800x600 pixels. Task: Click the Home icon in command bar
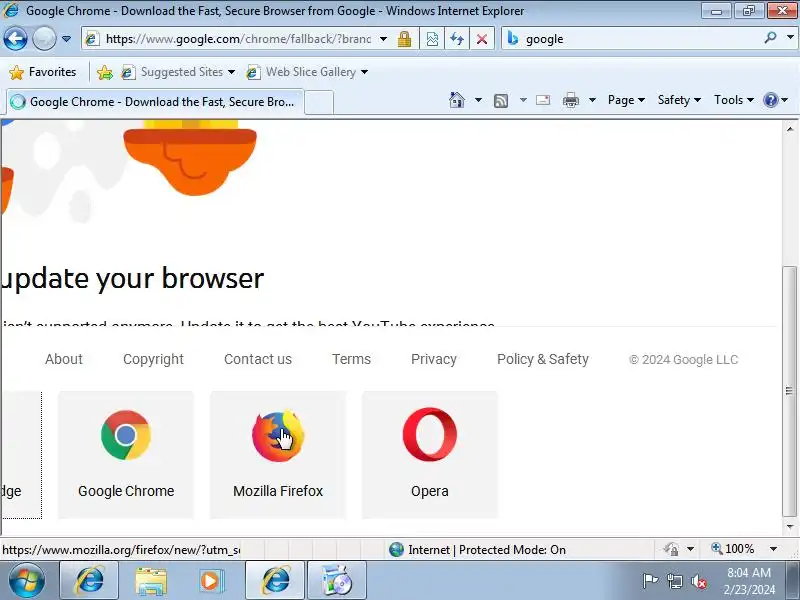457,100
